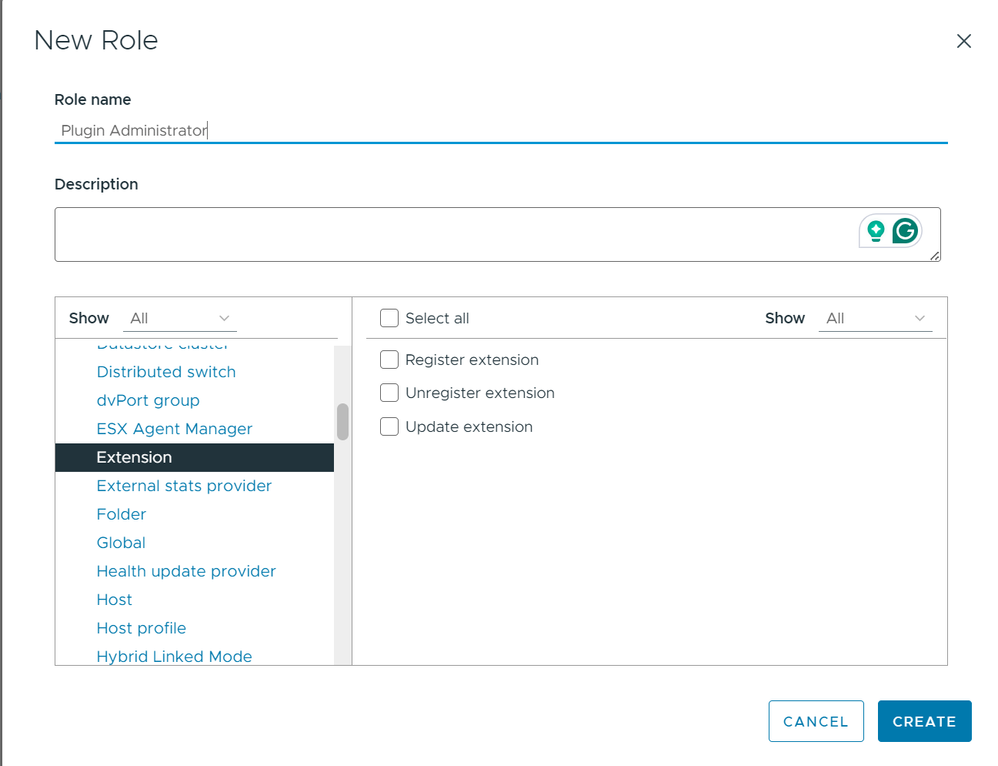Select Distributed switch category
This screenshot has width=998, height=766.
point(166,372)
